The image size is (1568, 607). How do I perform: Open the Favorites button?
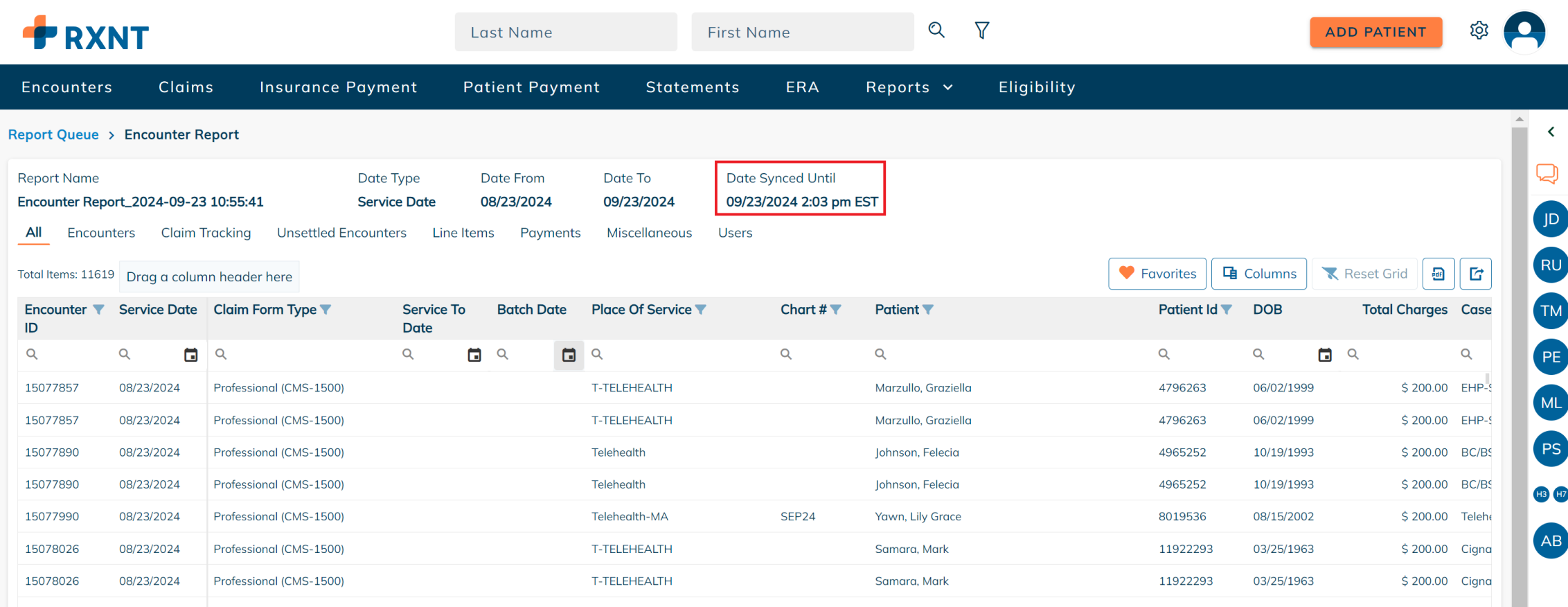pos(1157,274)
